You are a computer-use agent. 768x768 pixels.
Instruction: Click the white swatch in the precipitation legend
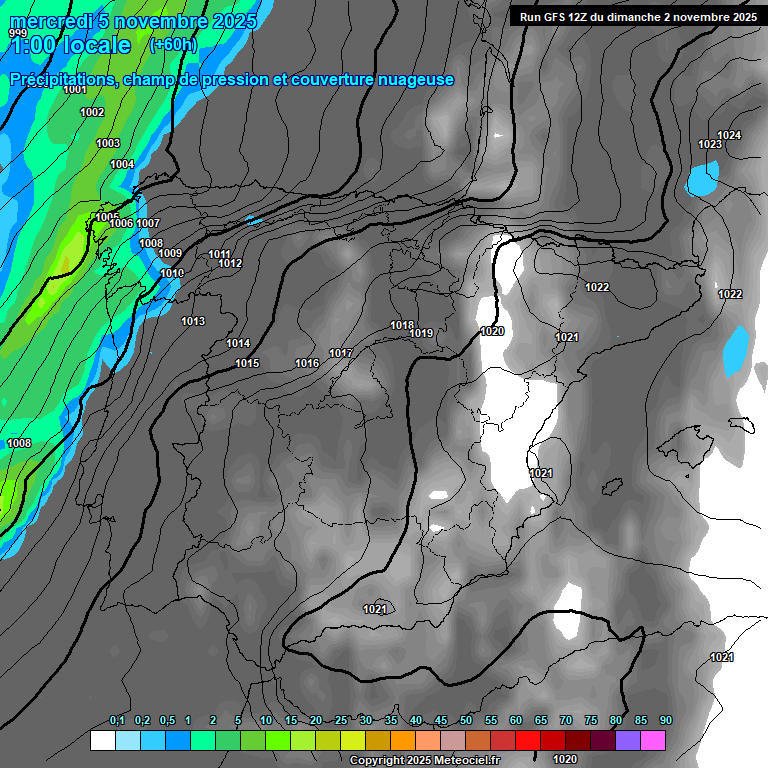click(102, 741)
